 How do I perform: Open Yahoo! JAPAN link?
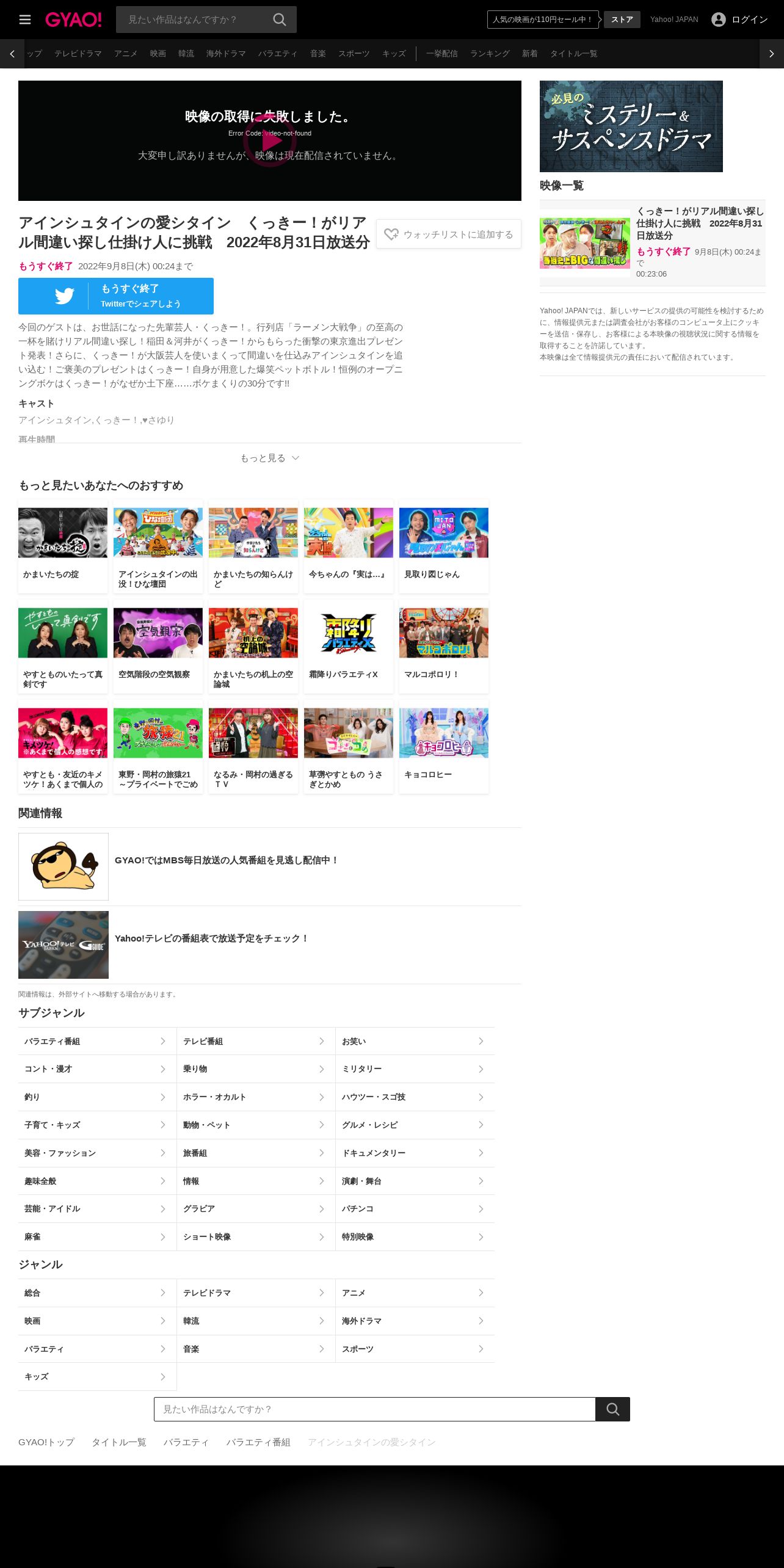674,20
